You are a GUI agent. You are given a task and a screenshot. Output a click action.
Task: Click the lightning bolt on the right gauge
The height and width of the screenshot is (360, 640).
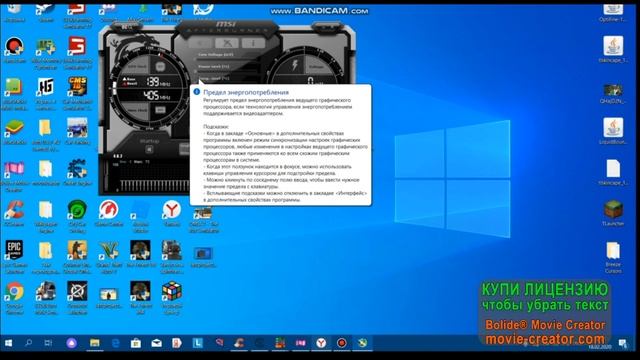click(x=295, y=65)
